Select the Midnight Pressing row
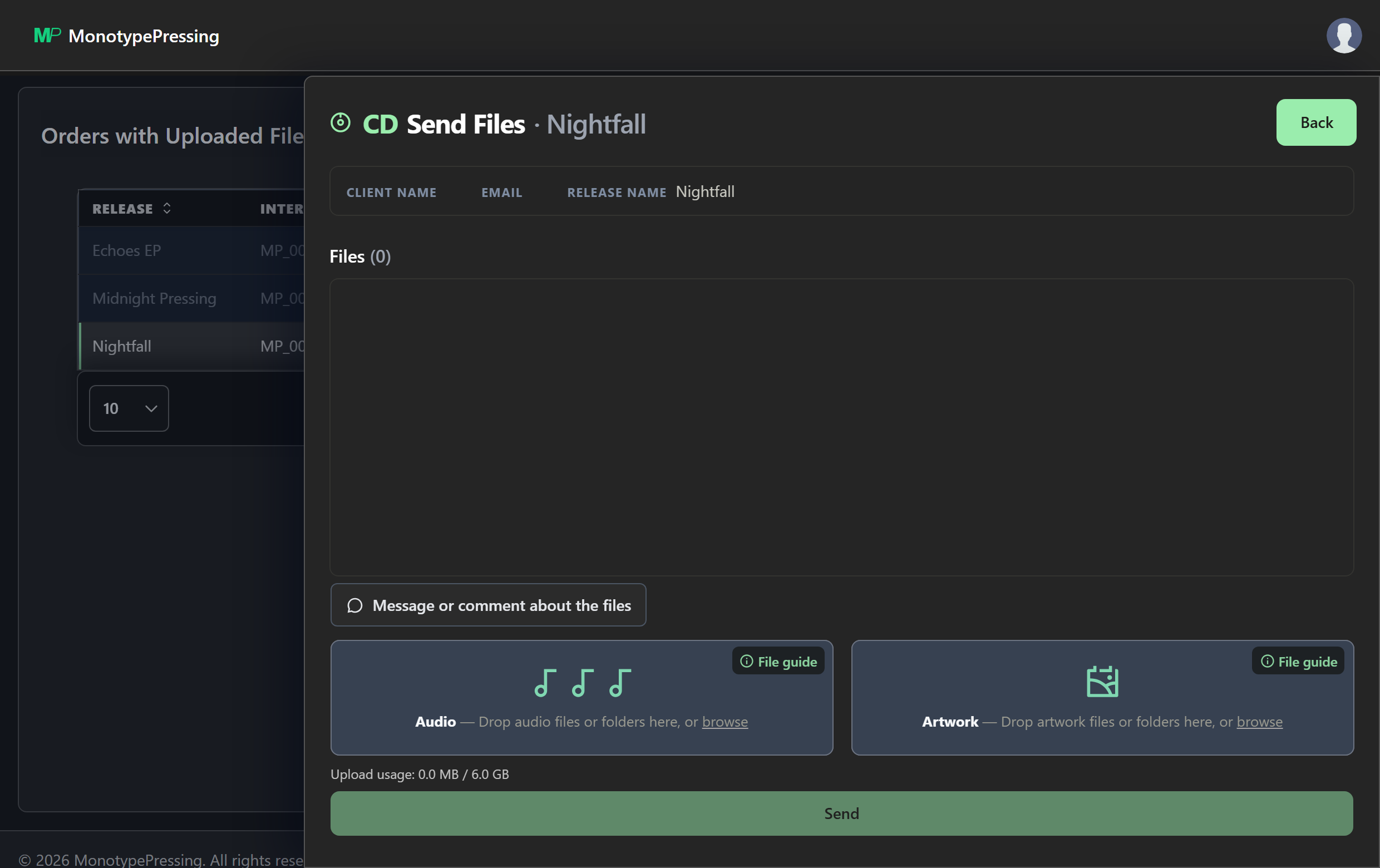Image resolution: width=1380 pixels, height=868 pixels. click(x=191, y=298)
